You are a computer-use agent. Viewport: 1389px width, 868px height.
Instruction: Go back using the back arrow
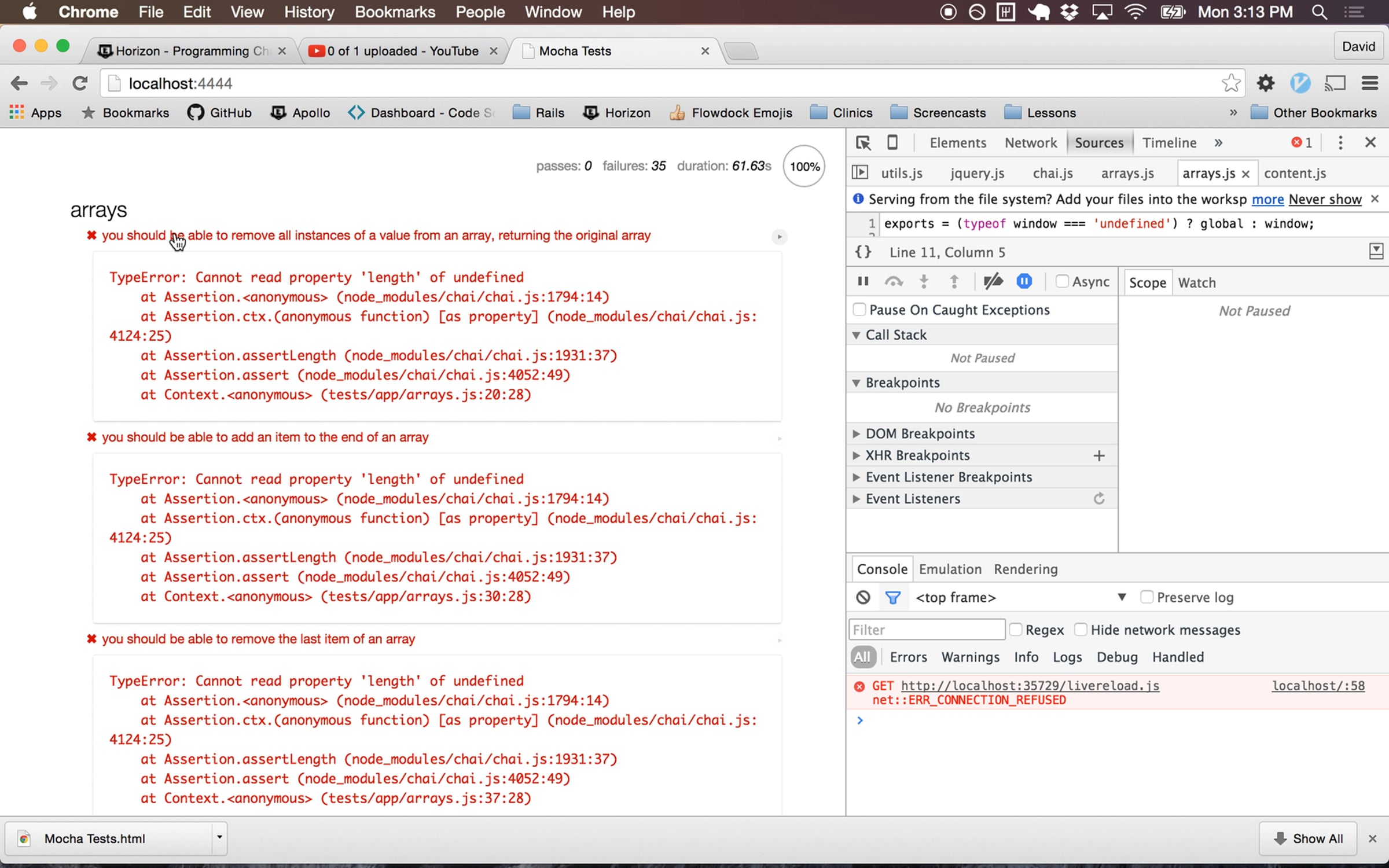(x=19, y=83)
